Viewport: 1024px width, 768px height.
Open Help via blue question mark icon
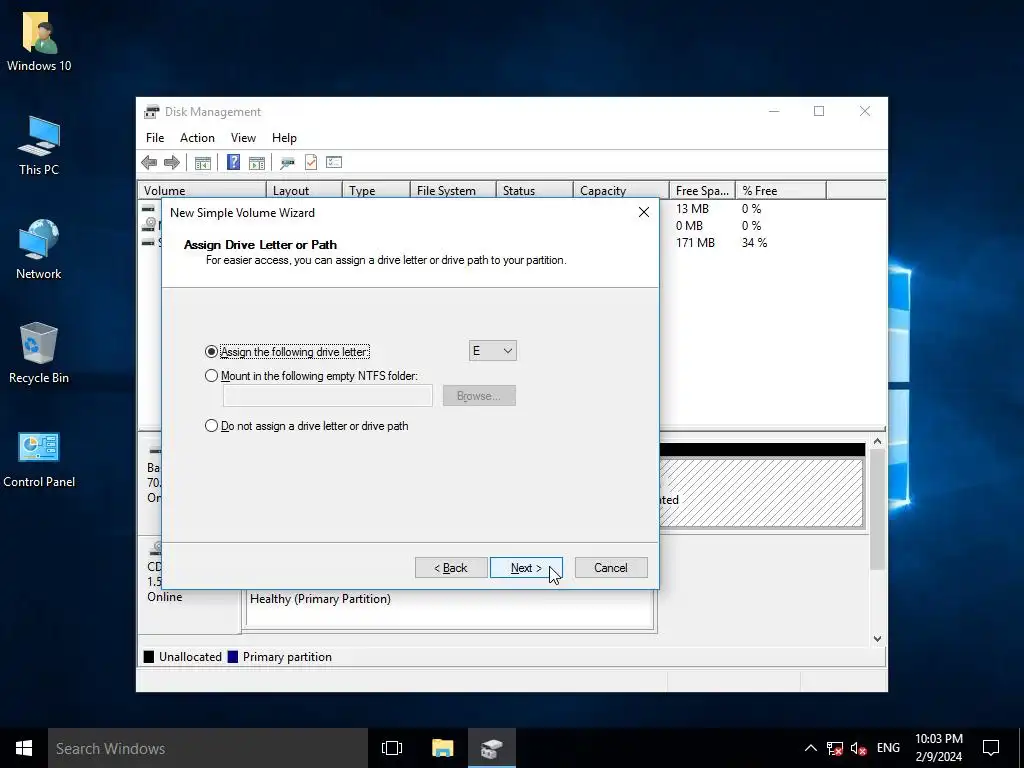pyautogui.click(x=233, y=162)
